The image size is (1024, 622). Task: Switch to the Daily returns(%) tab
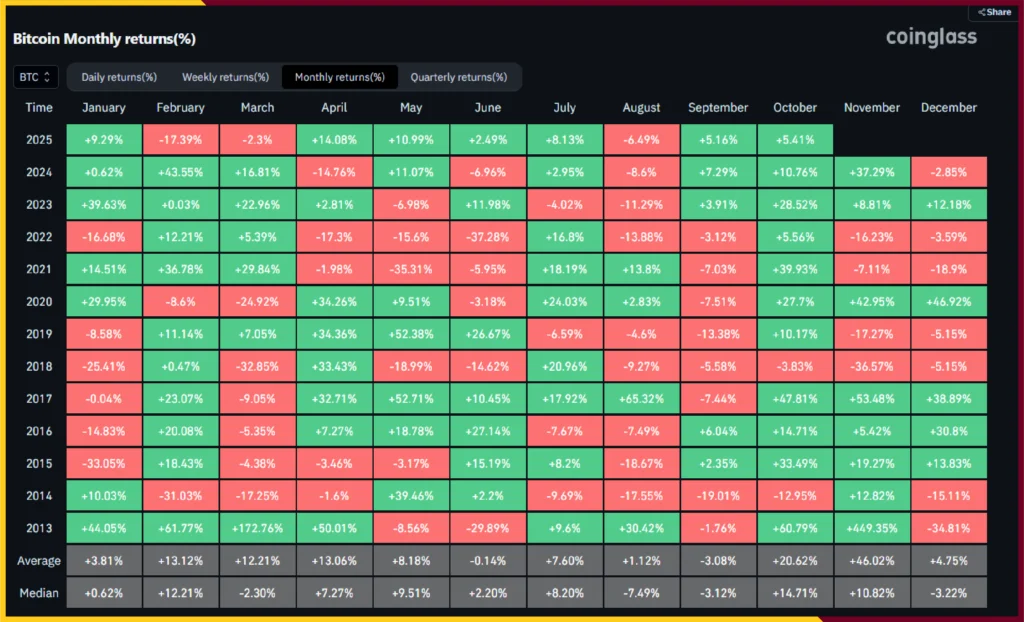[119, 77]
